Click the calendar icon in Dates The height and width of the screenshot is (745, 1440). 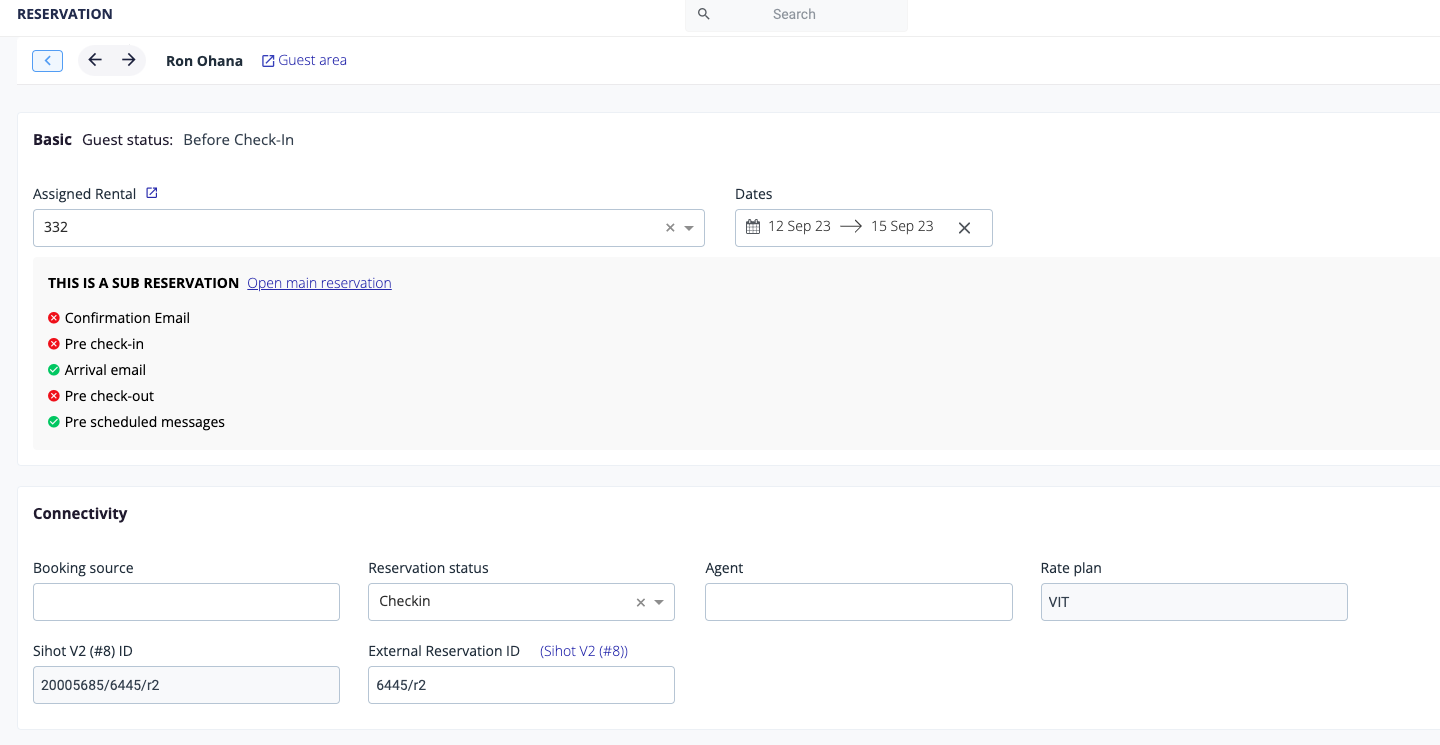click(753, 227)
